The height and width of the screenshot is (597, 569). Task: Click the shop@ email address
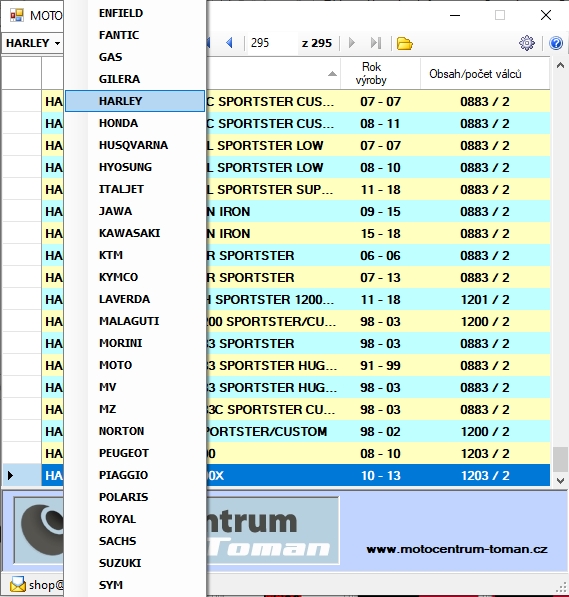click(x=46, y=584)
